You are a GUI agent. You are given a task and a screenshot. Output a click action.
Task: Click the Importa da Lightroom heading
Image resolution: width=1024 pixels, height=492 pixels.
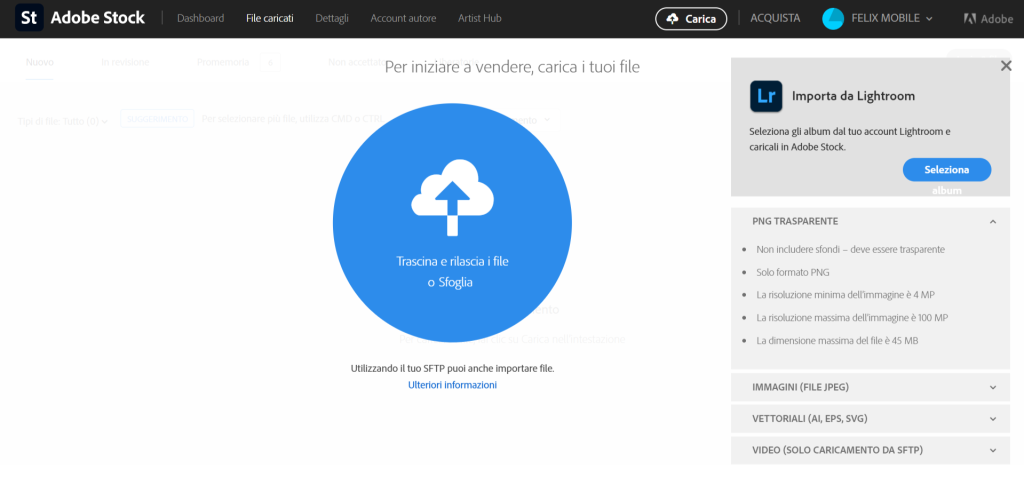click(854, 96)
